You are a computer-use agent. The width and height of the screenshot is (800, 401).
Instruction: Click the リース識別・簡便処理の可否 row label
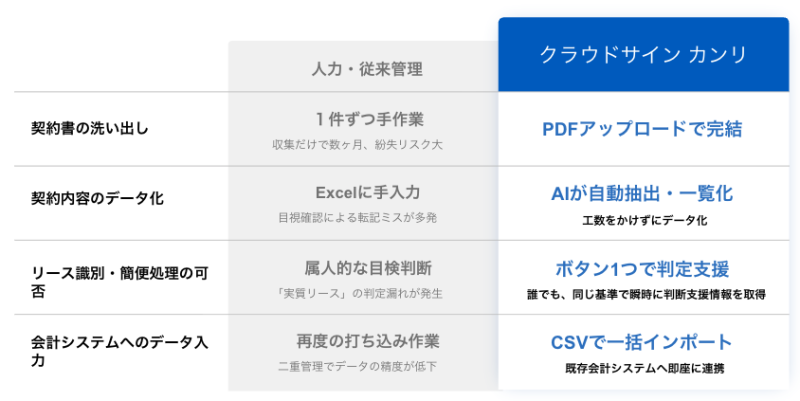tap(119, 282)
